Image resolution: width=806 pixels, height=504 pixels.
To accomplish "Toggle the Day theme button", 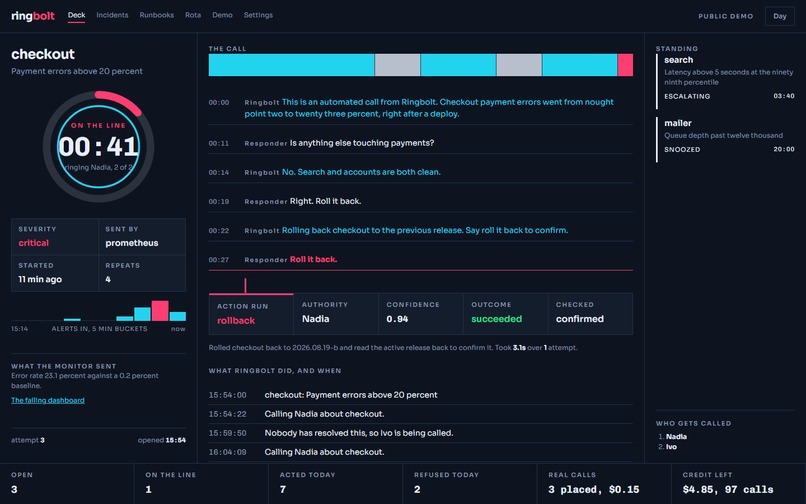I will pyautogui.click(x=779, y=16).
